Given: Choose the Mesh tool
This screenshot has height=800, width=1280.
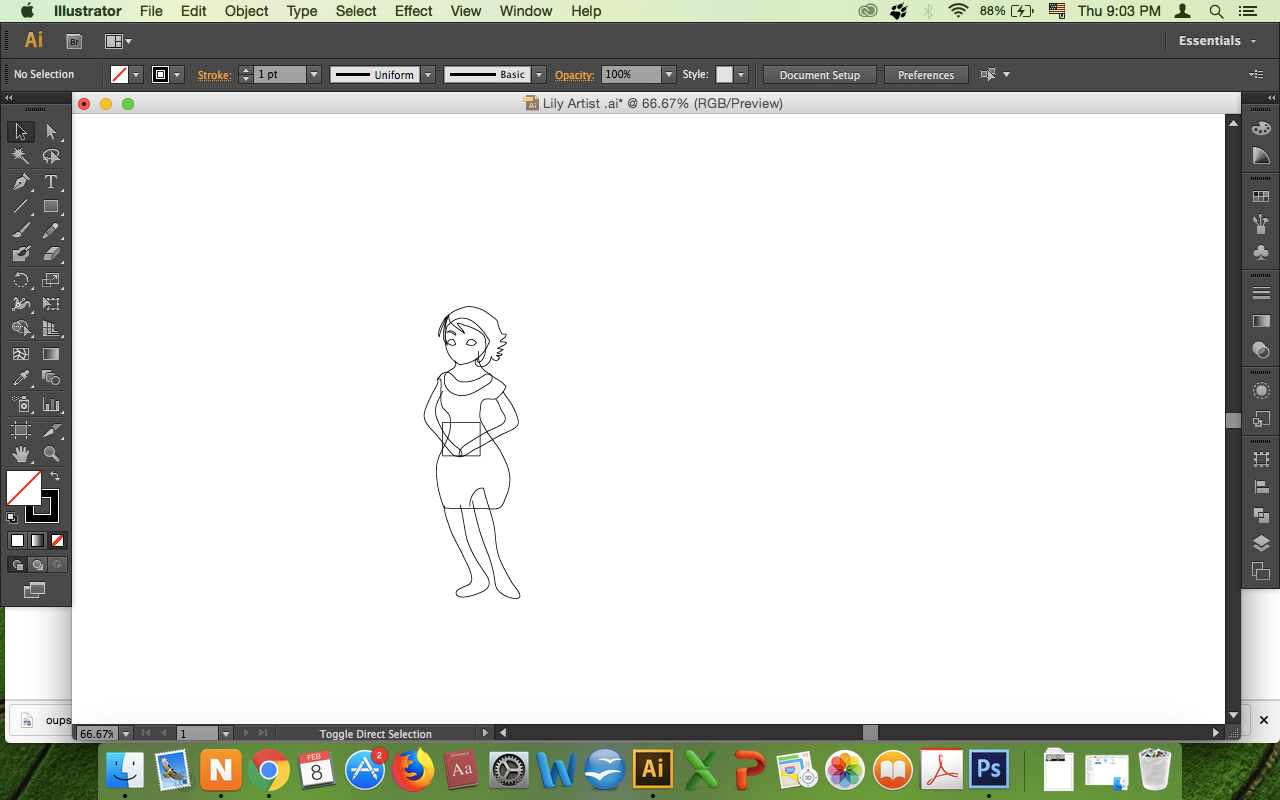Looking at the screenshot, I should point(21,354).
